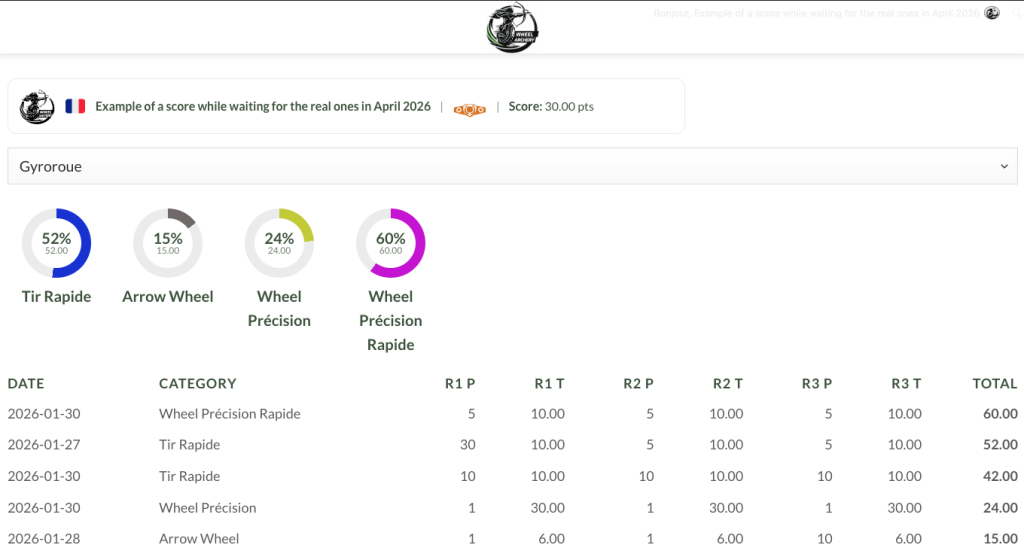Click the R1 T column header

tap(549, 383)
